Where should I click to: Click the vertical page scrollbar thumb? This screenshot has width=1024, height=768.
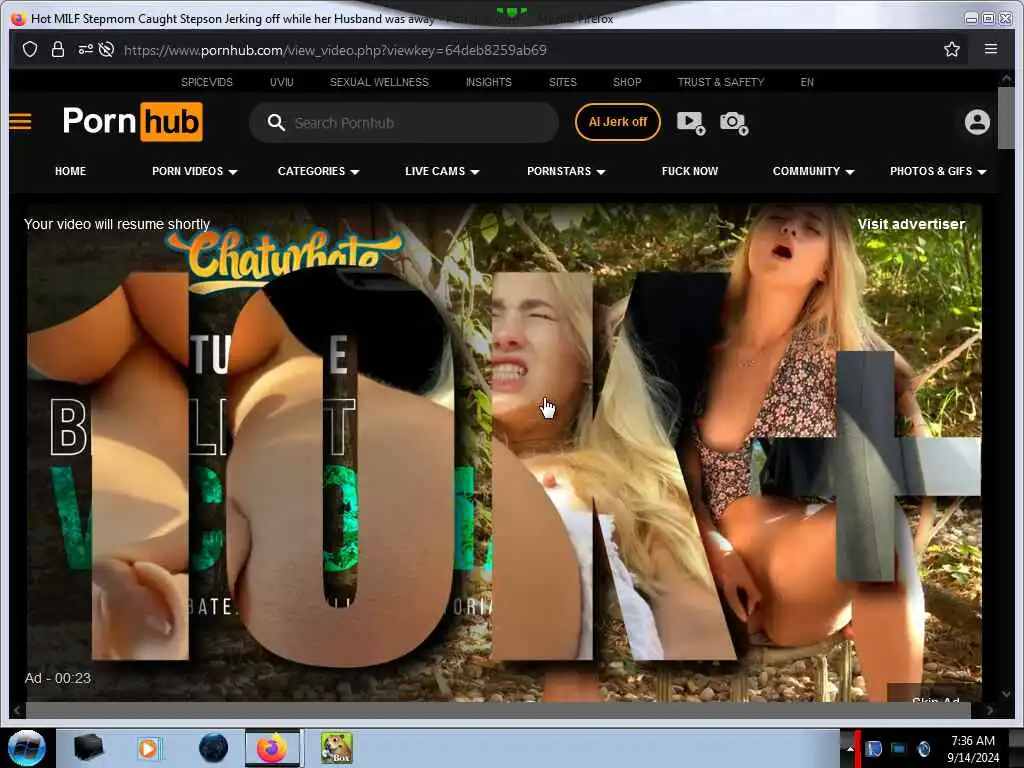[1006, 118]
